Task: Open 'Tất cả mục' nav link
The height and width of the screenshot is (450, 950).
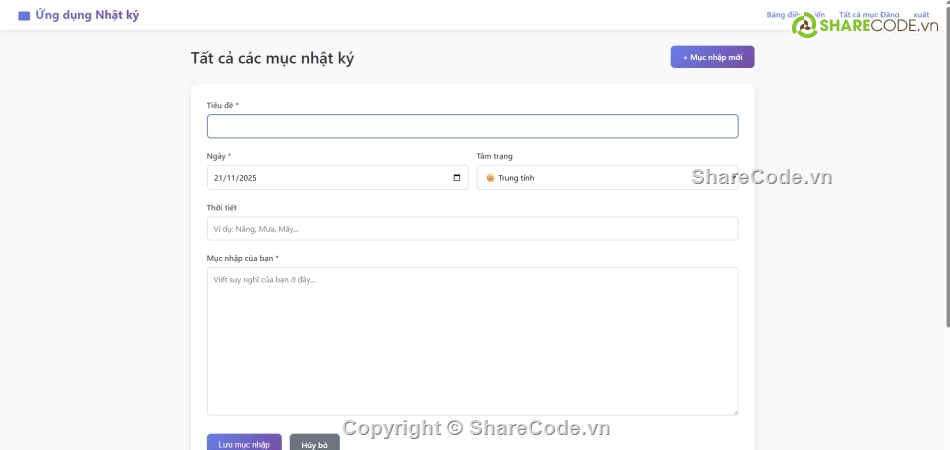Action: point(857,15)
